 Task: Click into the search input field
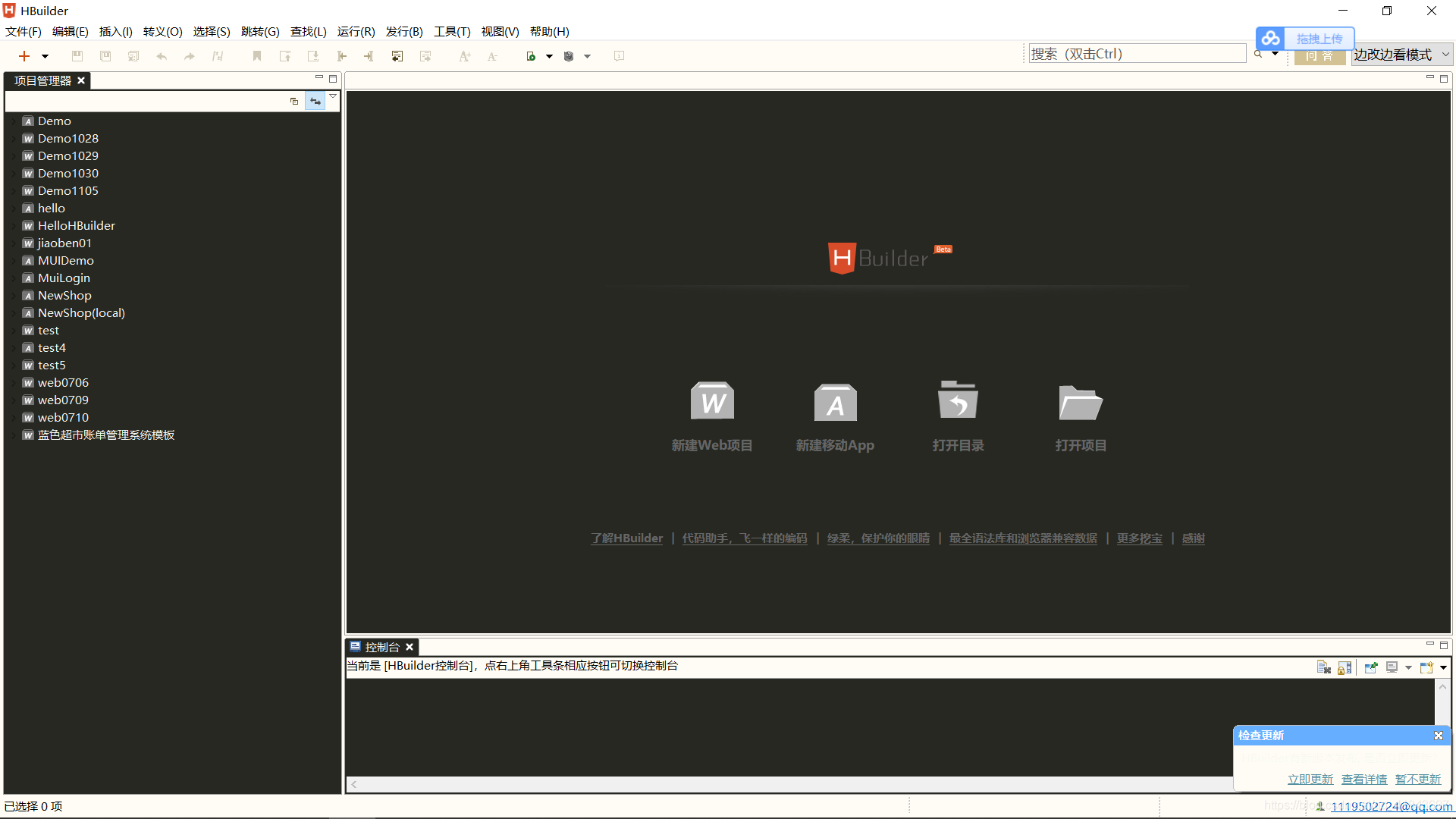1137,54
